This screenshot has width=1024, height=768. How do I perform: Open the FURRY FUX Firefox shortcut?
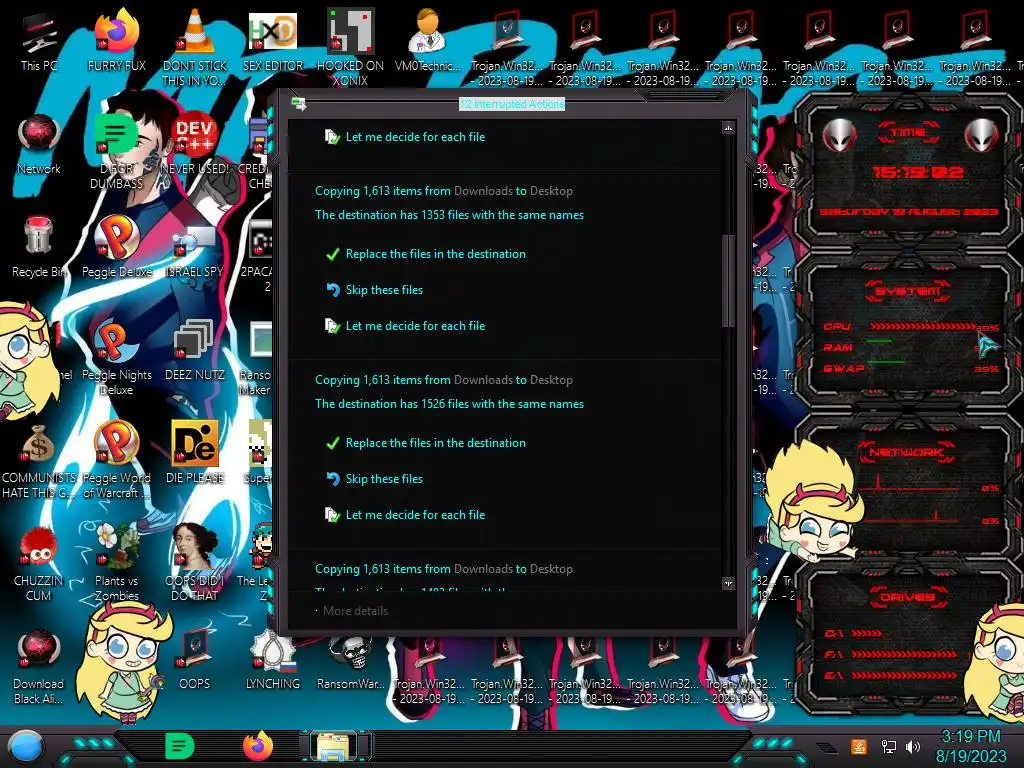[x=117, y=40]
